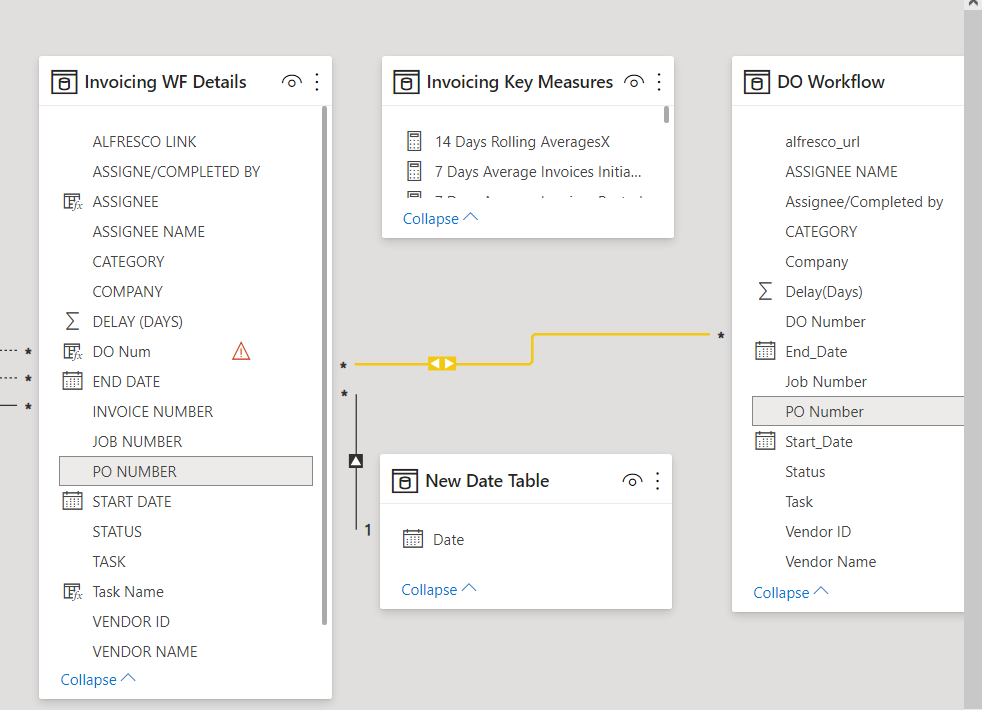Toggle visibility of Invoicing Key Measures table

pyautogui.click(x=634, y=81)
